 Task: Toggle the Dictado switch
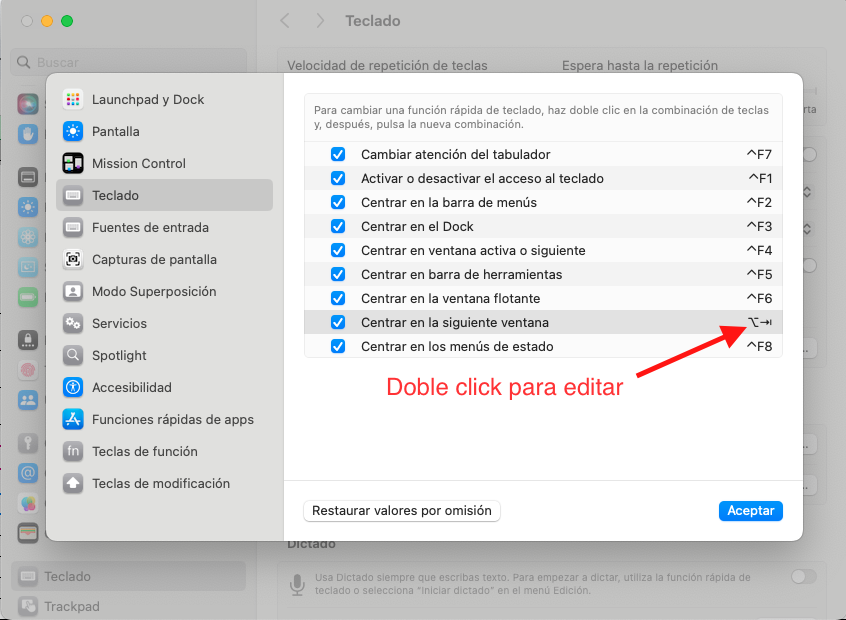tap(802, 577)
